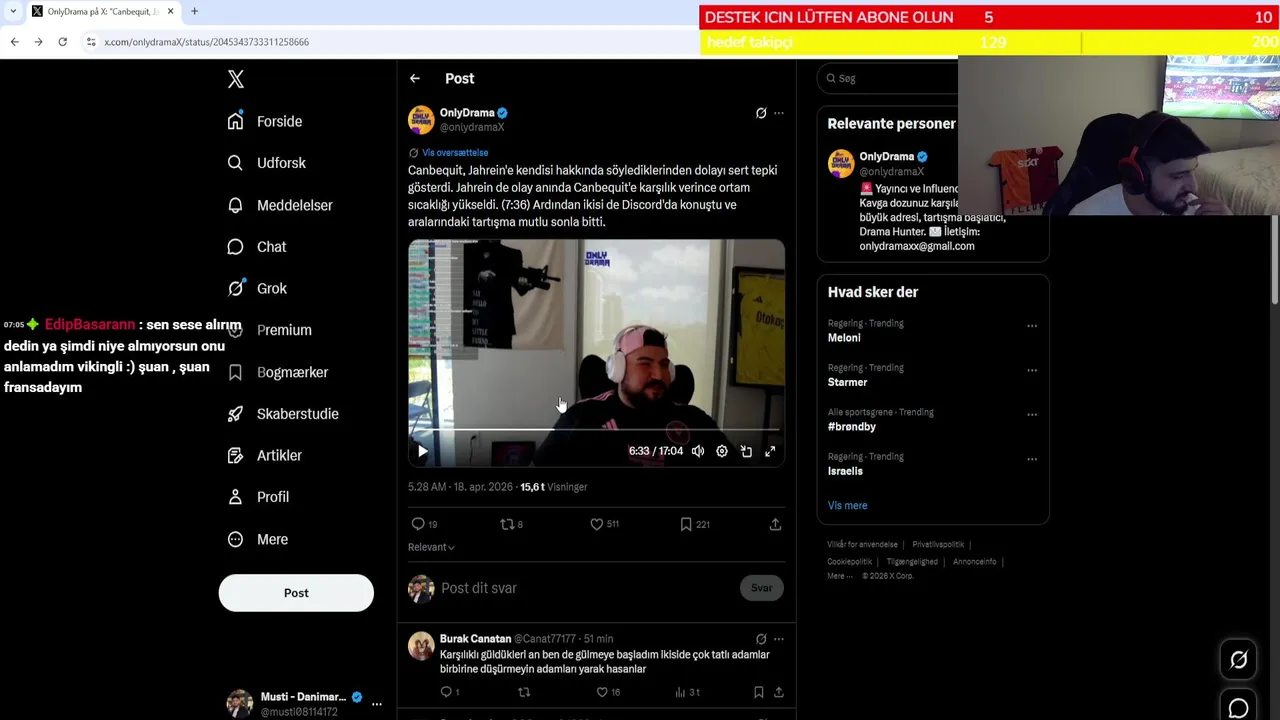The image size is (1280, 720).
Task: Open a new browser tab
Action: click(x=194, y=11)
